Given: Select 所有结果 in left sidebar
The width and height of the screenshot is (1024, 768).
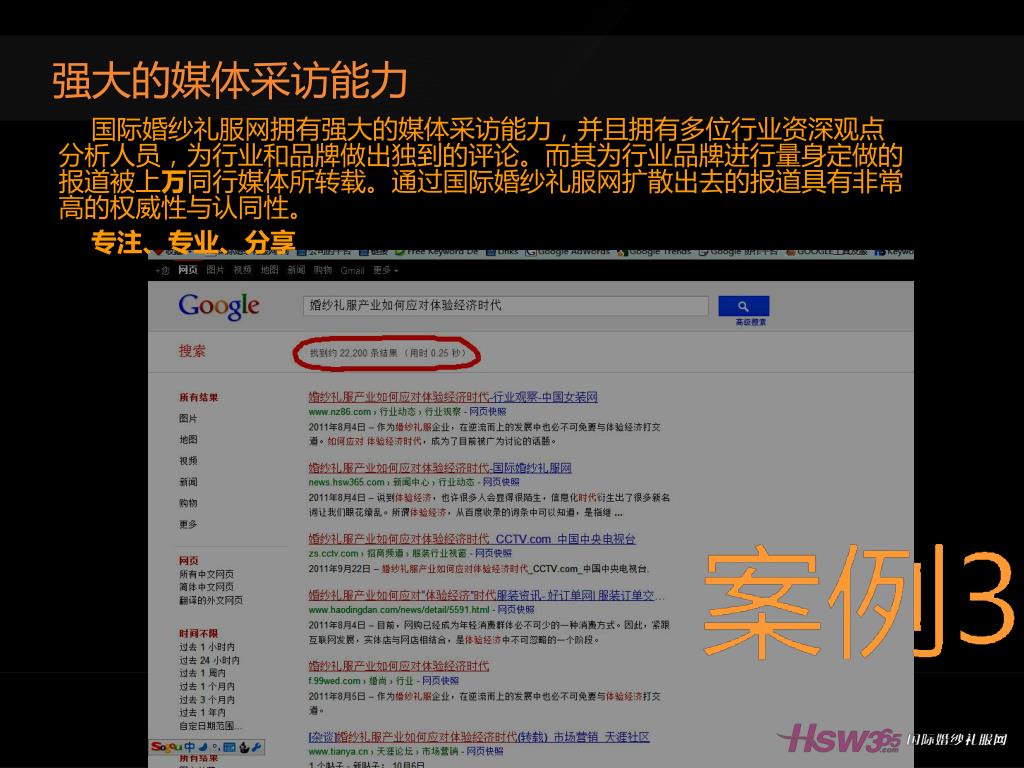Looking at the screenshot, I should point(199,397).
